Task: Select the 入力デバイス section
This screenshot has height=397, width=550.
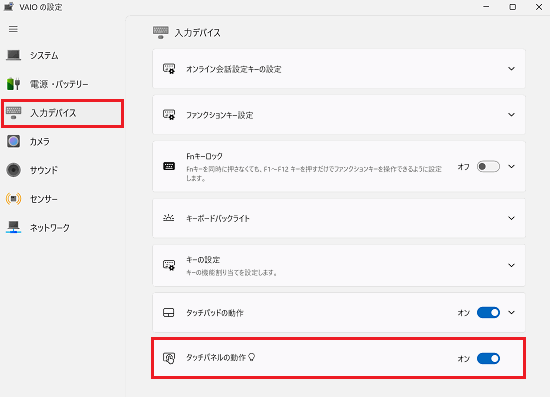Action: coord(62,113)
